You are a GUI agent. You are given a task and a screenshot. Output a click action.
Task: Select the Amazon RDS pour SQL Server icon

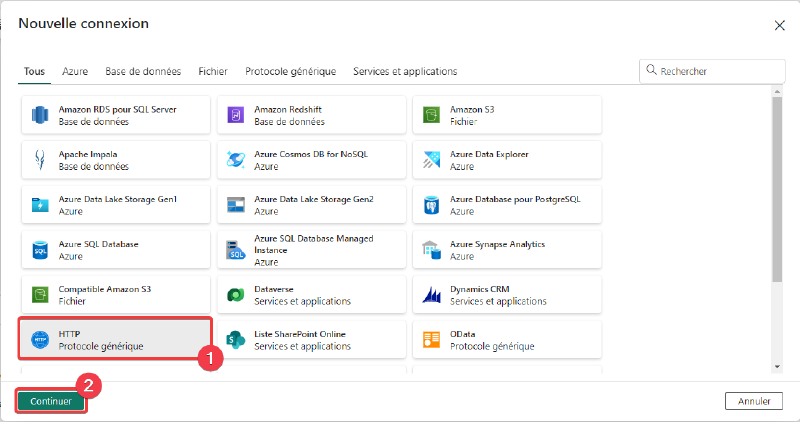point(40,115)
